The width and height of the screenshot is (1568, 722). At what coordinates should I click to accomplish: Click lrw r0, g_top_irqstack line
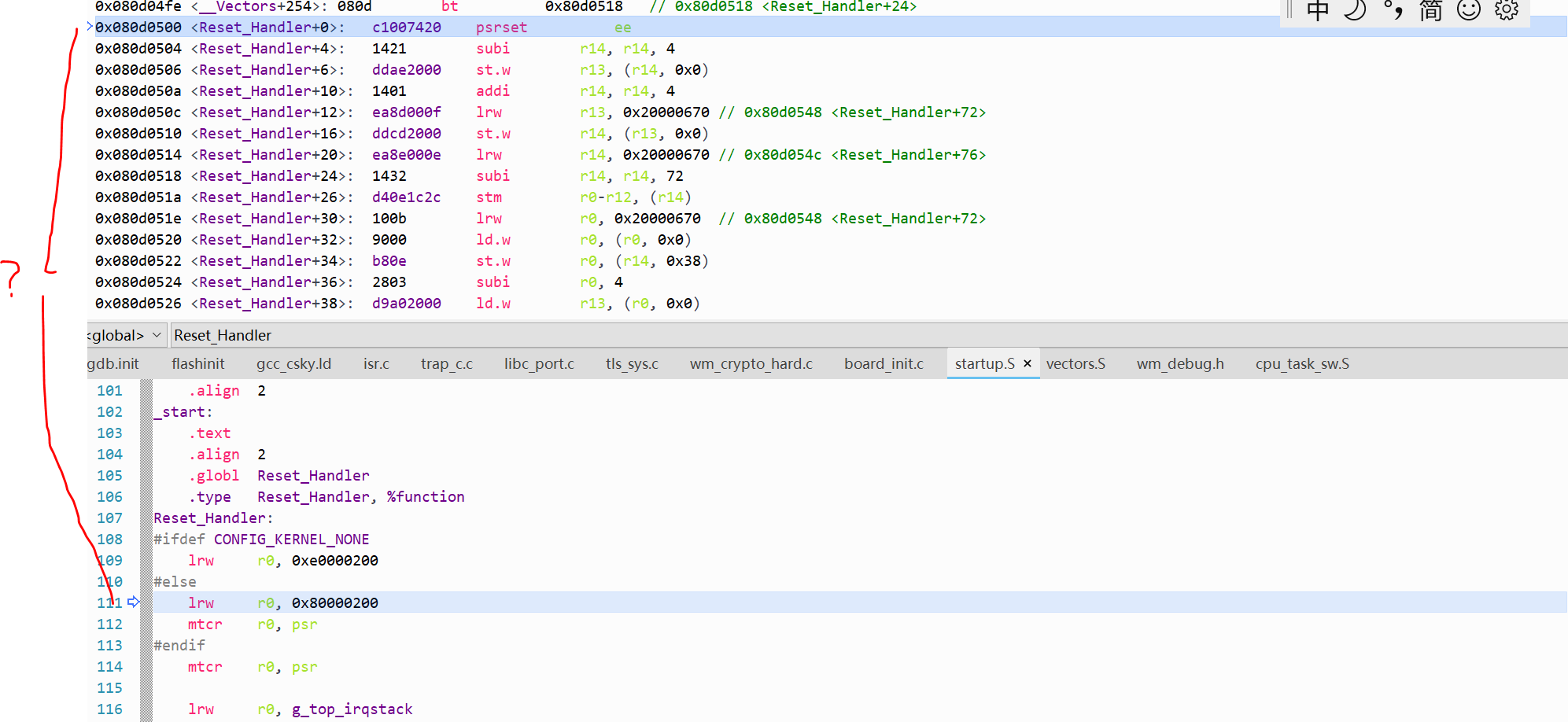[x=300, y=709]
